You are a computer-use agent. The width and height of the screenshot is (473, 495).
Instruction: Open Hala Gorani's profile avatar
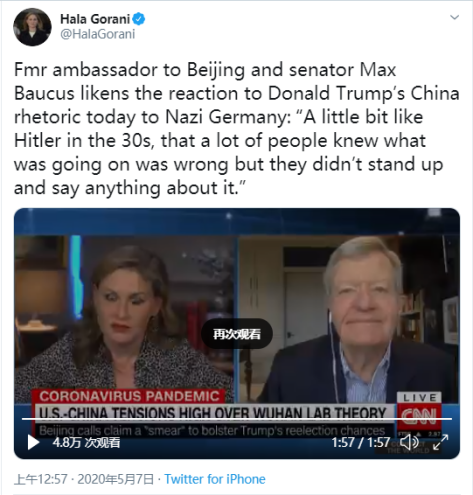(32, 27)
